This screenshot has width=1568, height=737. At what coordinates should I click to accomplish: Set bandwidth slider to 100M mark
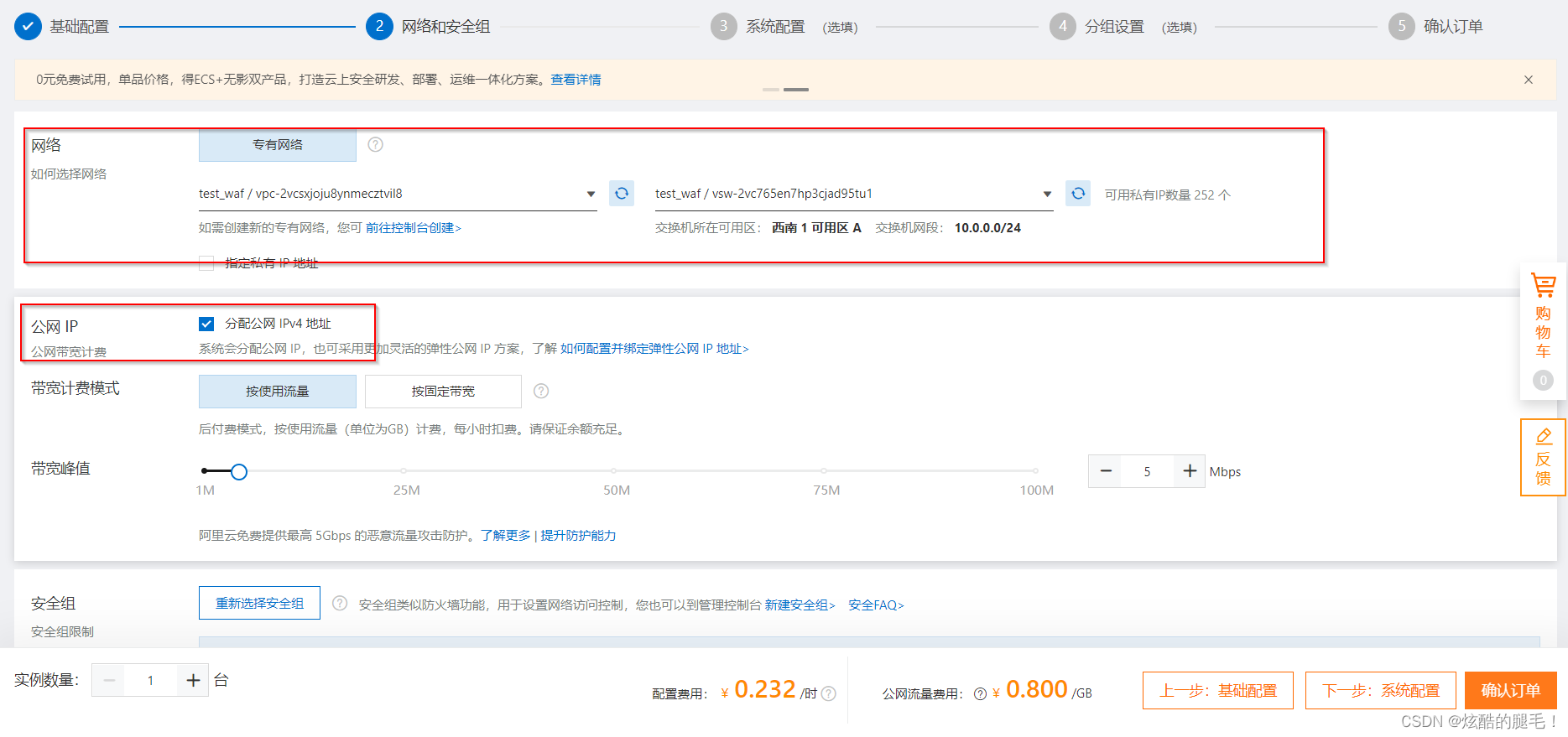(1036, 471)
